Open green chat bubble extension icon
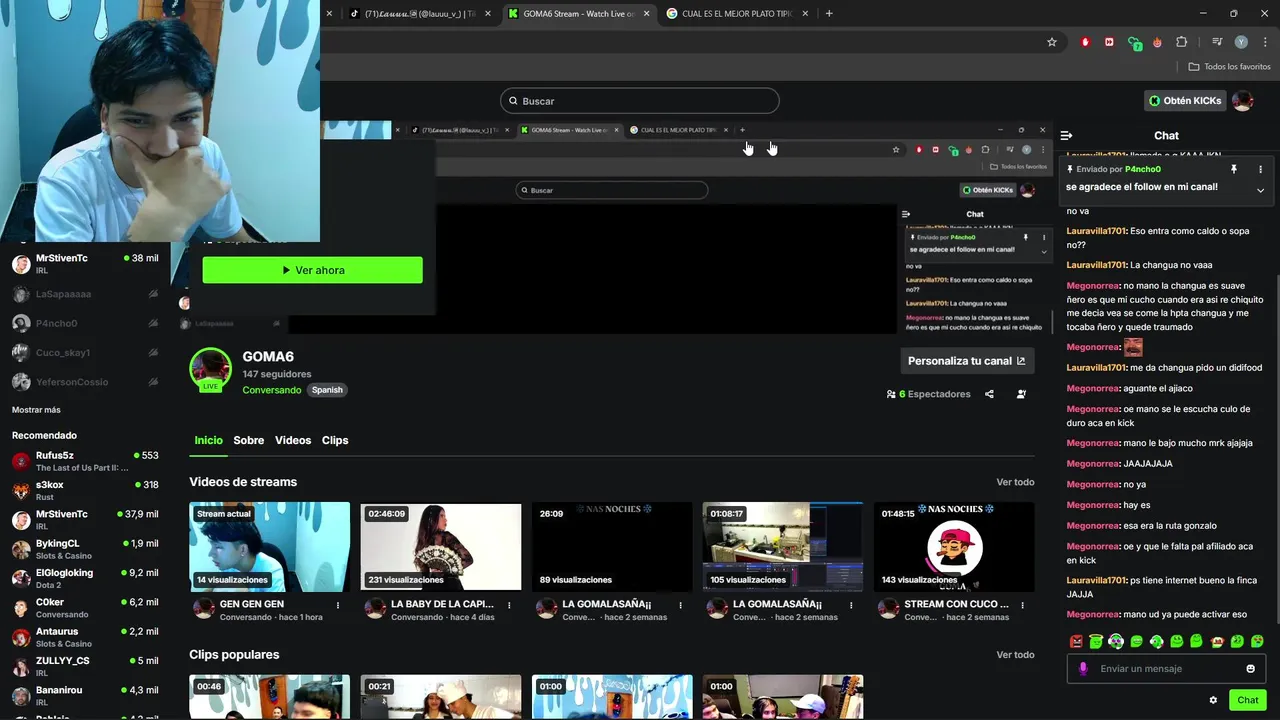 pyautogui.click(x=1134, y=43)
